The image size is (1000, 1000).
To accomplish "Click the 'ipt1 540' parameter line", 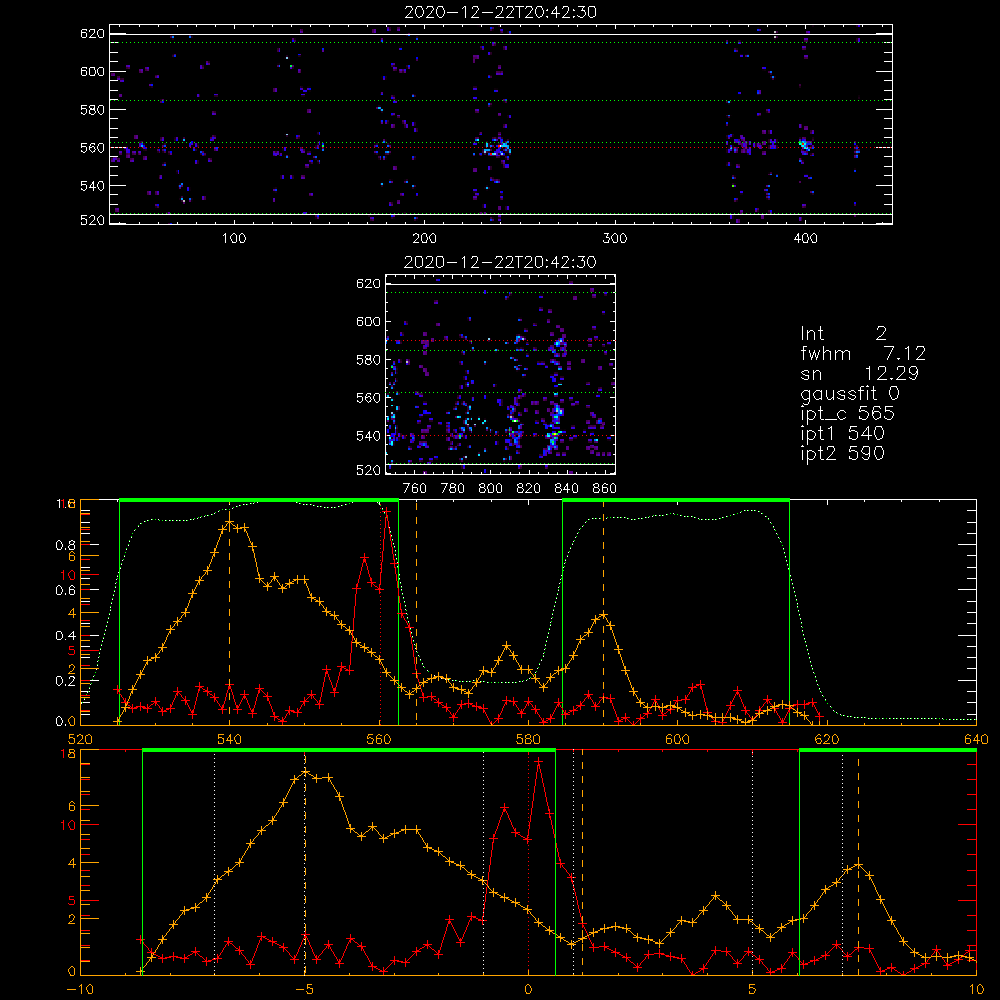I will [x=842, y=434].
